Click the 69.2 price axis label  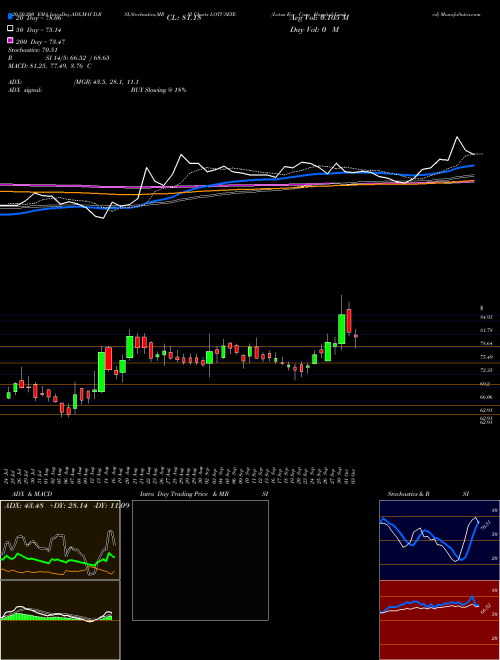[x=485, y=384]
